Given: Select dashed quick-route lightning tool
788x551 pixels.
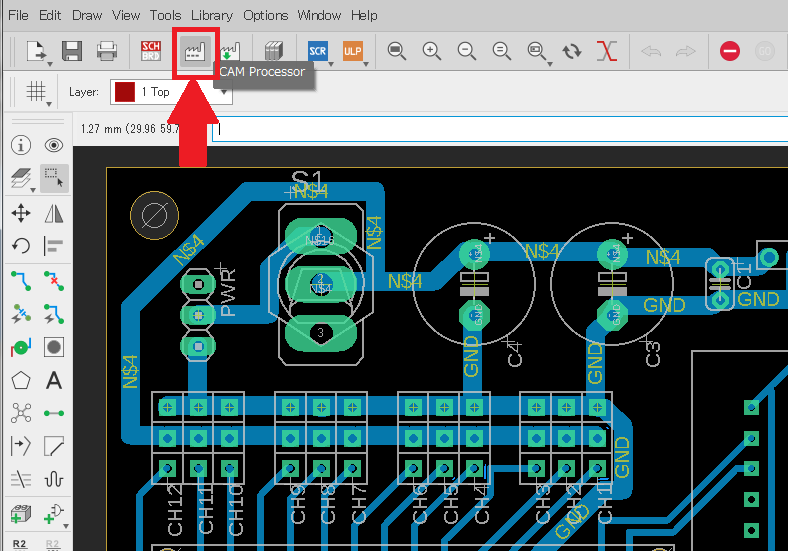Looking at the screenshot, I should click(x=21, y=313).
